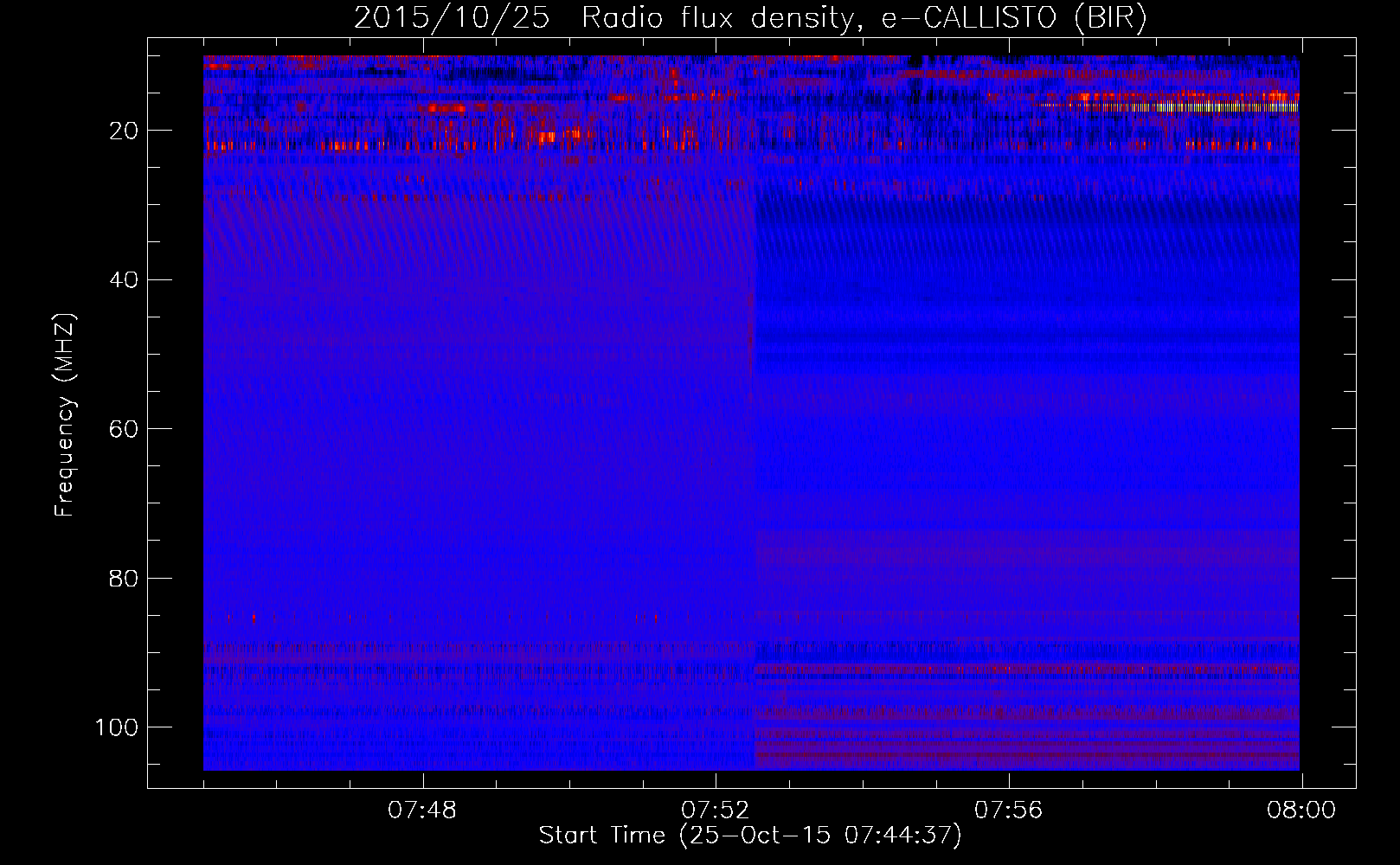Click the '80' frequency tick label
1400x865 pixels.
pos(124,578)
